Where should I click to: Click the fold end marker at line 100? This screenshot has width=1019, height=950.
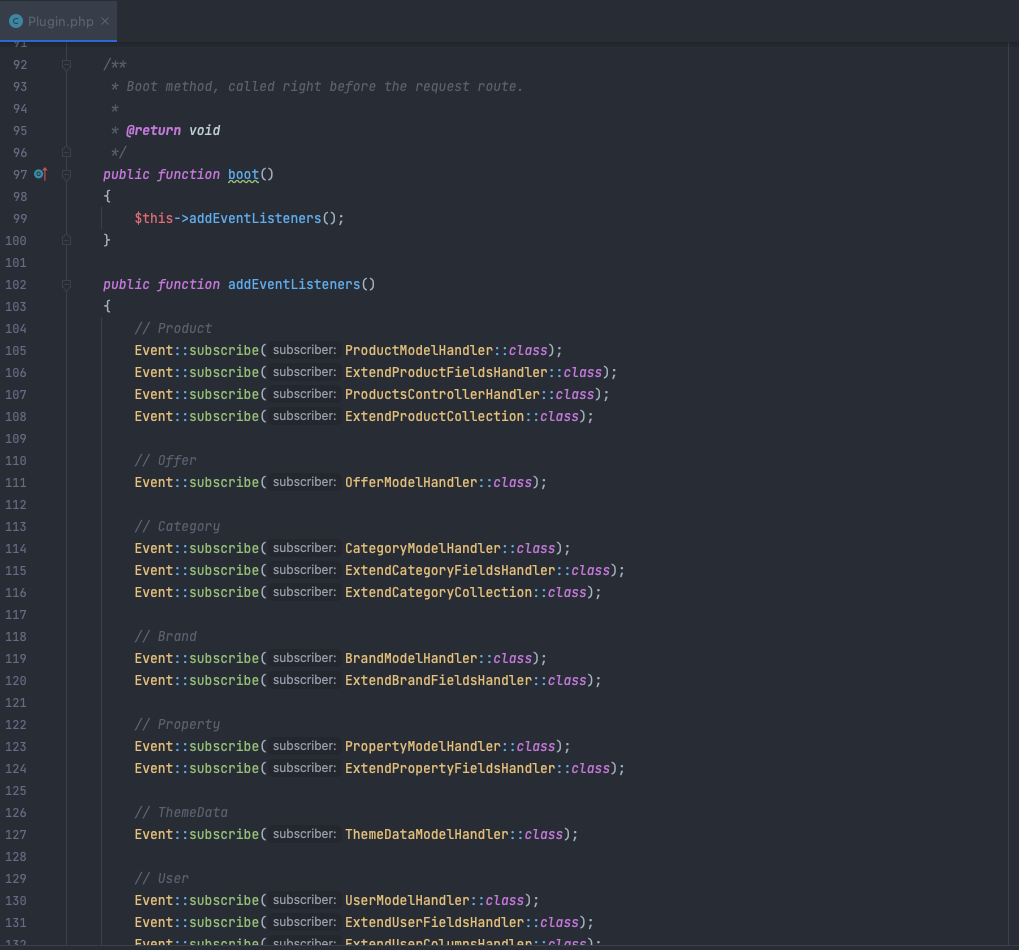point(66,241)
